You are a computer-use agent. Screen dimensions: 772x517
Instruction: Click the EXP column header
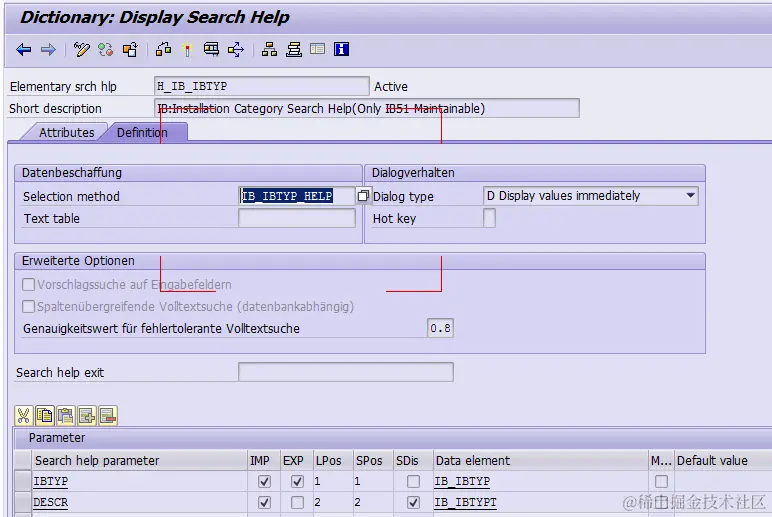pos(296,460)
